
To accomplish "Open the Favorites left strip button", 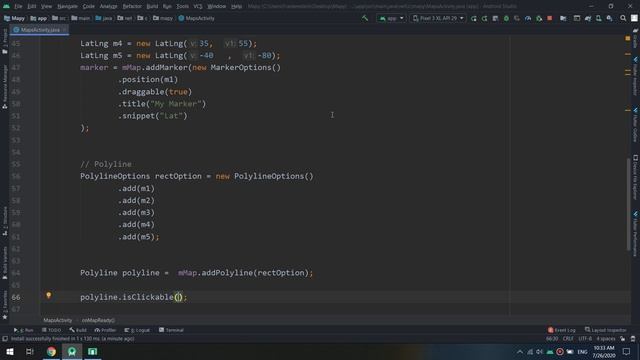I will (x=5, y=305).
